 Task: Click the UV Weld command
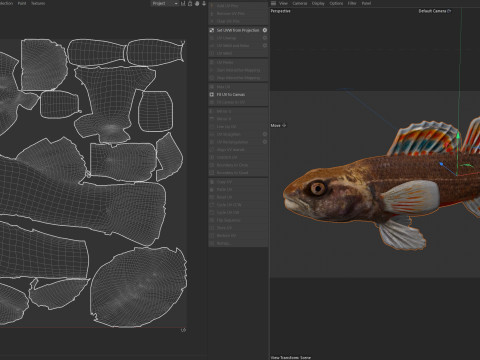238,53
